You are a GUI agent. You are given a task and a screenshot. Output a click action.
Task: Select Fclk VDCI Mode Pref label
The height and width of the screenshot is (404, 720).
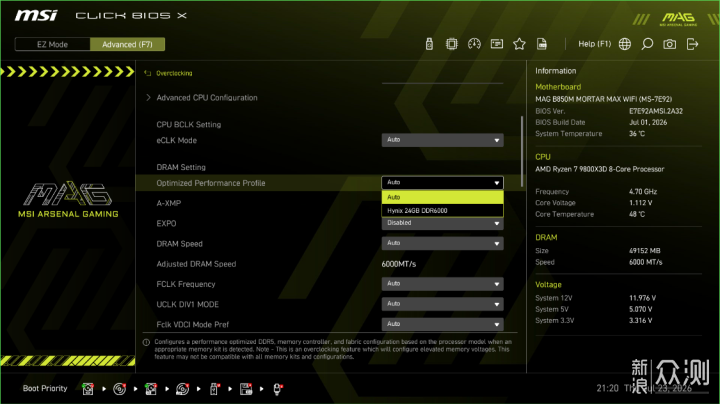pos(192,325)
